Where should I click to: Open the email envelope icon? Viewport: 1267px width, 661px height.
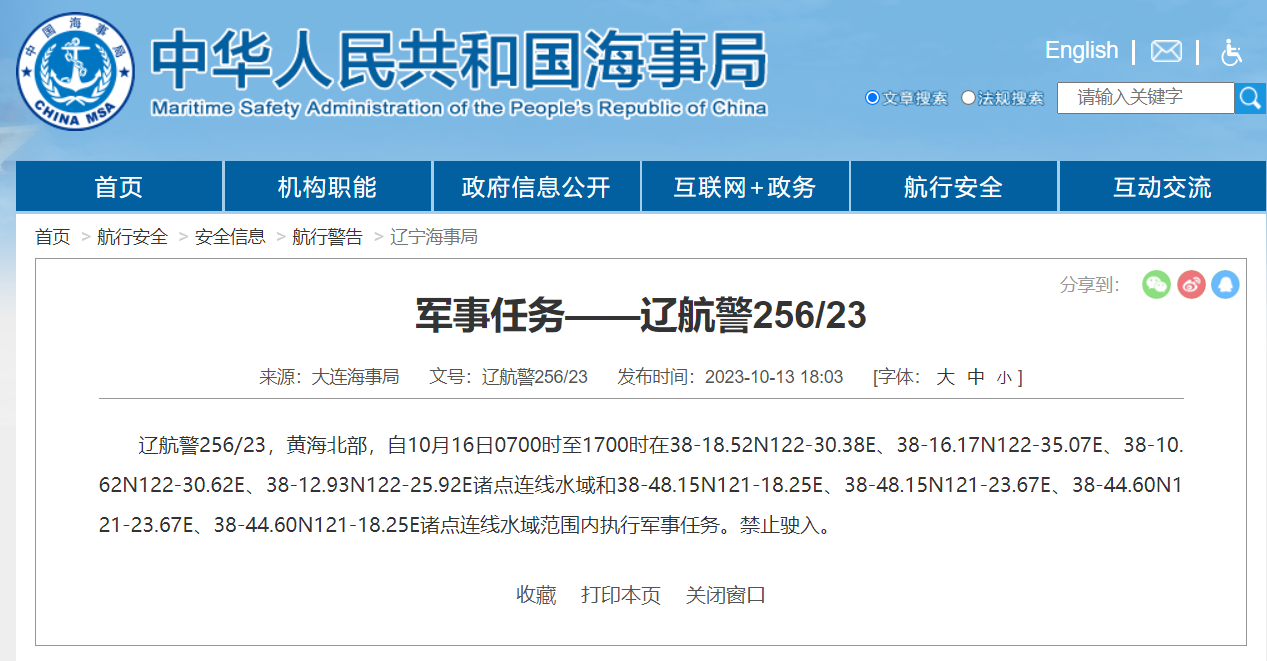1166,51
